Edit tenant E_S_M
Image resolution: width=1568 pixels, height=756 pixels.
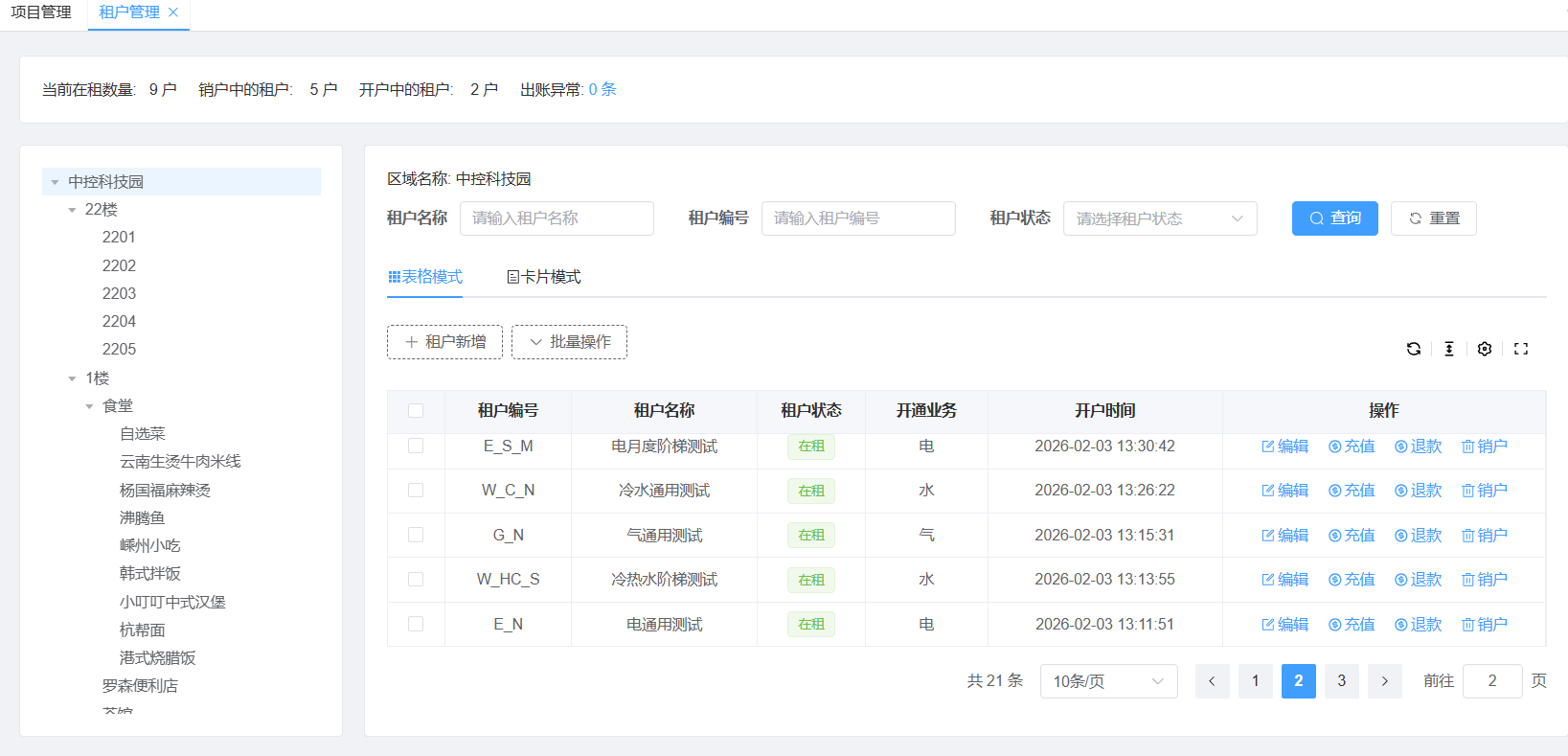coord(1284,447)
